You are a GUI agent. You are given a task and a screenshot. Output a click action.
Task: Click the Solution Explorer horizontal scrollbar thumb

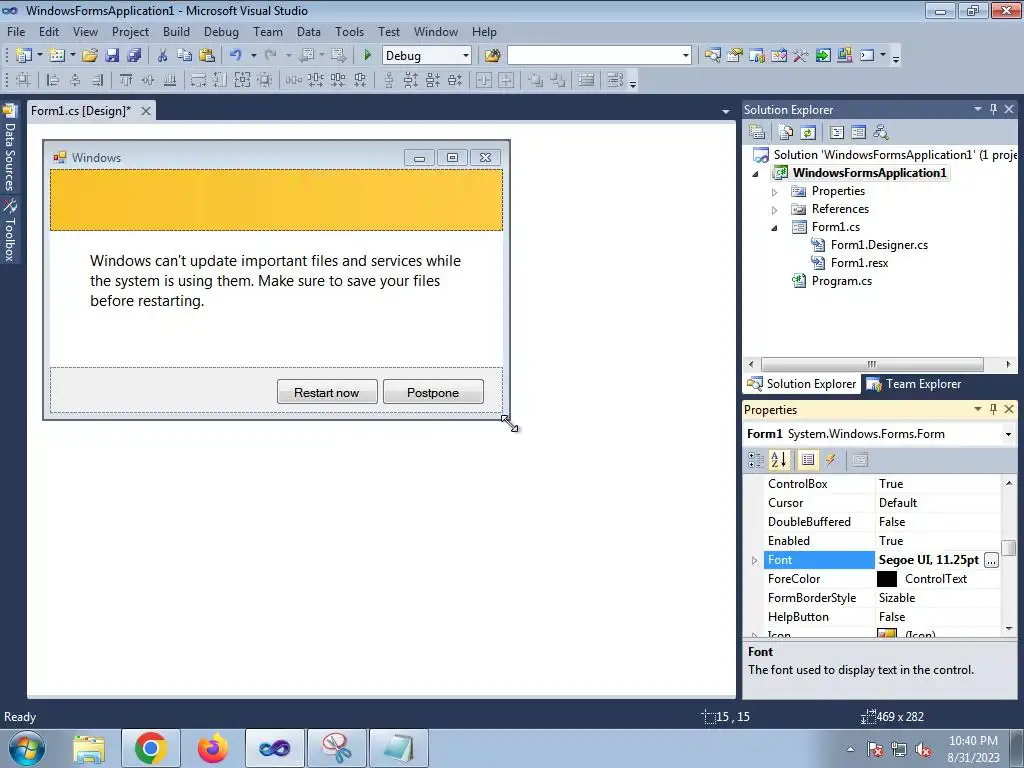coord(872,364)
